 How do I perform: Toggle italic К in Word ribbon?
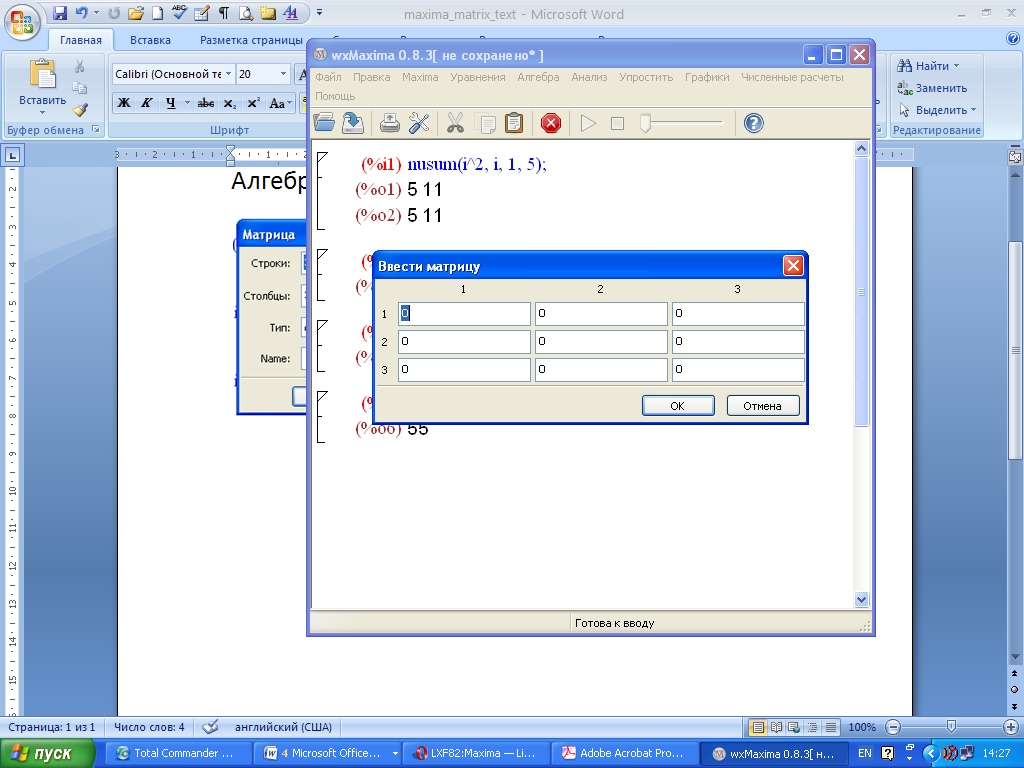coord(147,103)
